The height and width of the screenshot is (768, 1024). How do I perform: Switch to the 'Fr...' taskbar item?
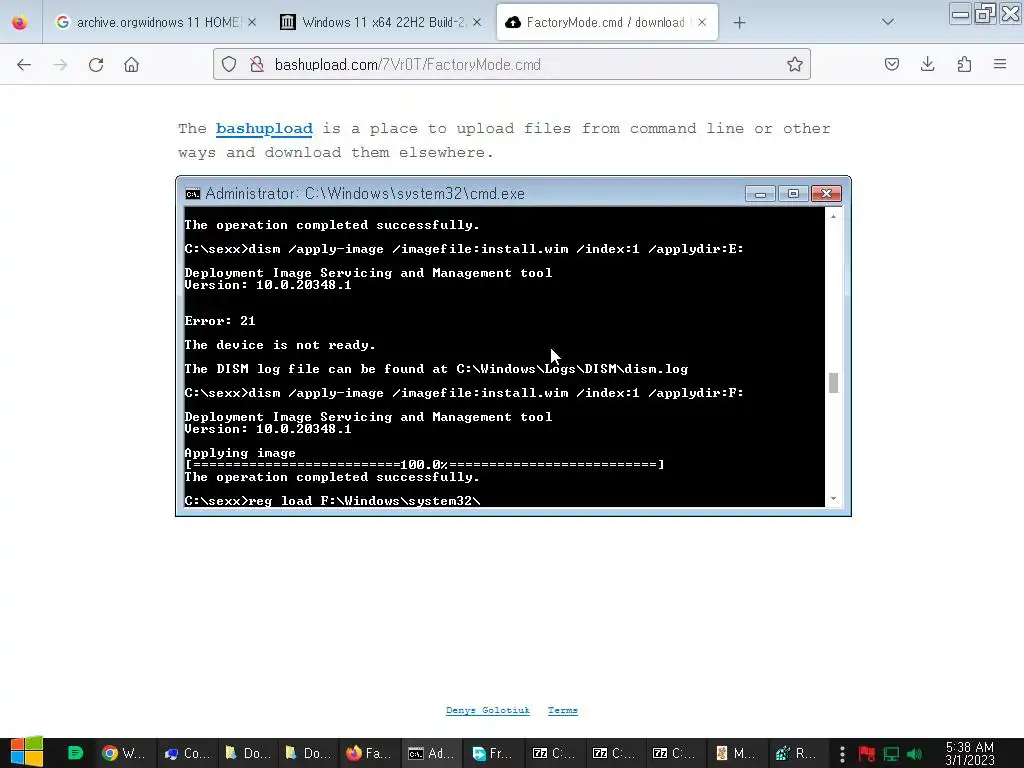tap(492, 753)
